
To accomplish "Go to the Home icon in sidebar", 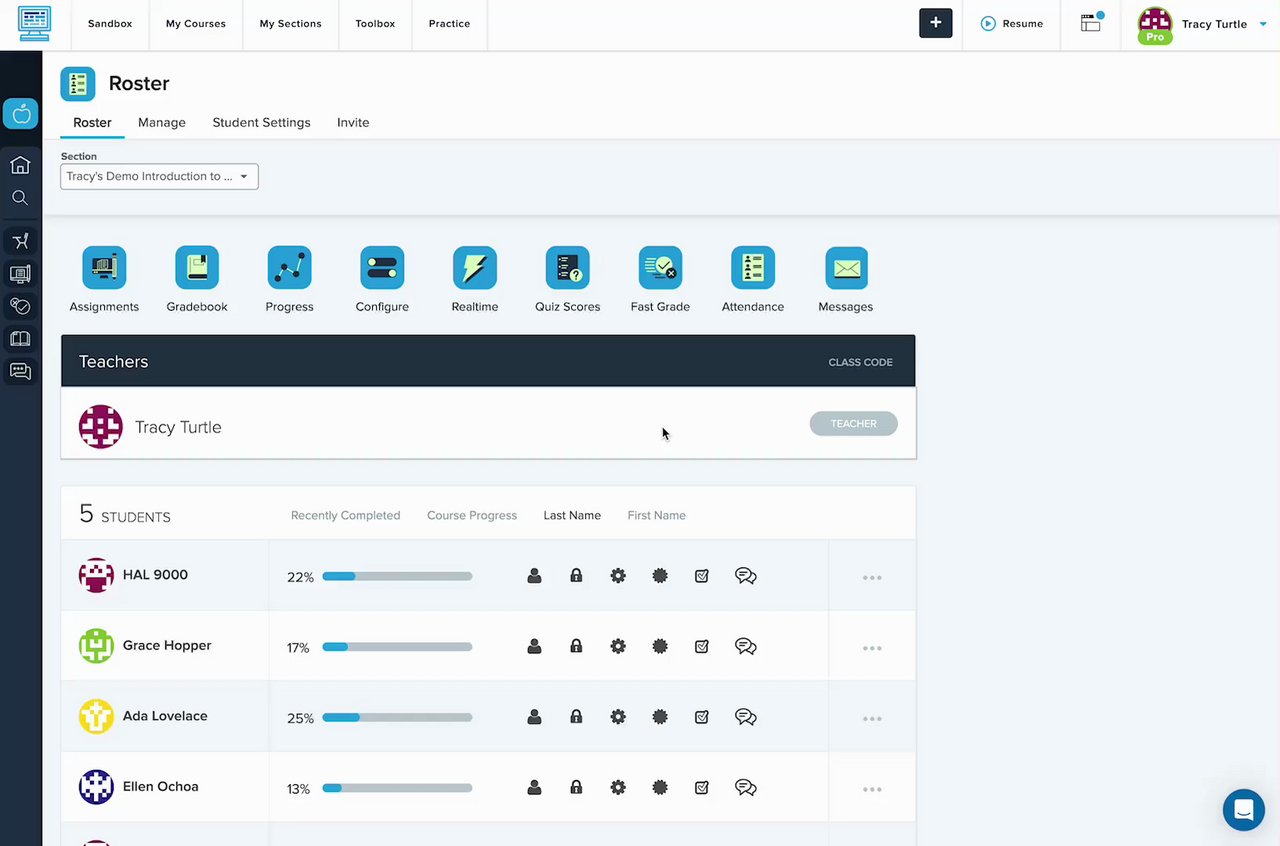I will pos(20,165).
